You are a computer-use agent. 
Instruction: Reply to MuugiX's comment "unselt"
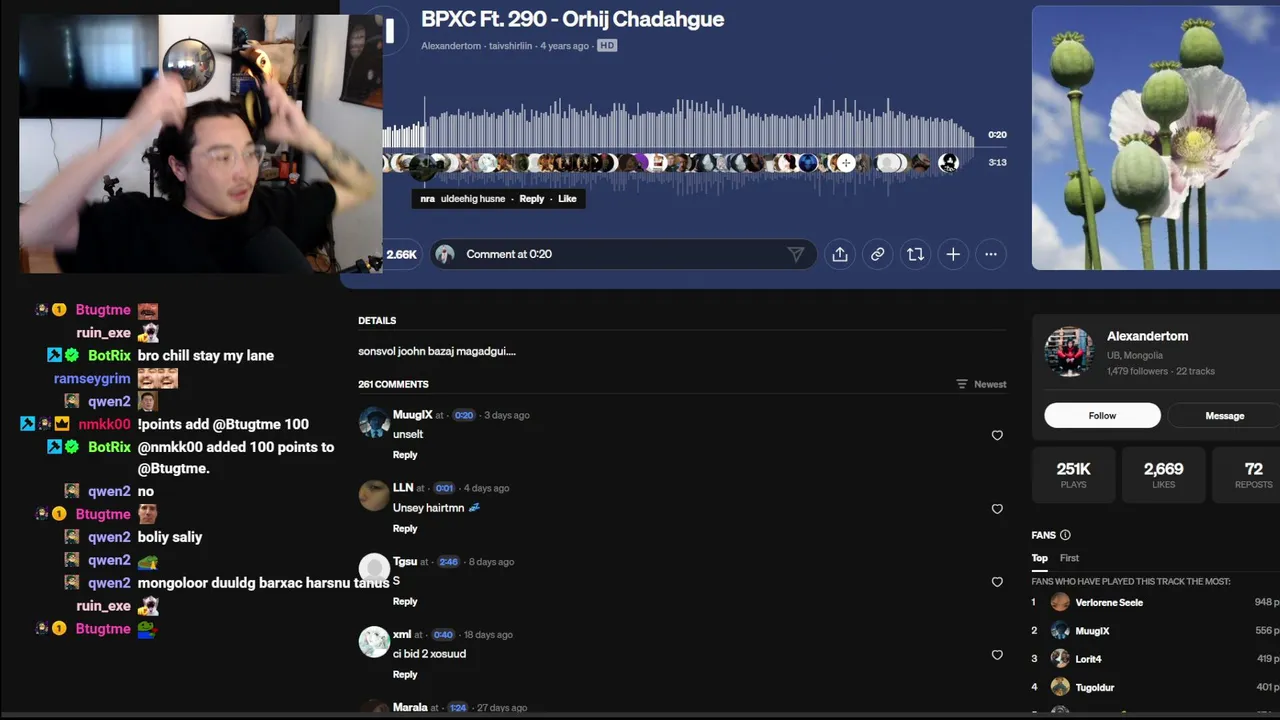point(405,455)
